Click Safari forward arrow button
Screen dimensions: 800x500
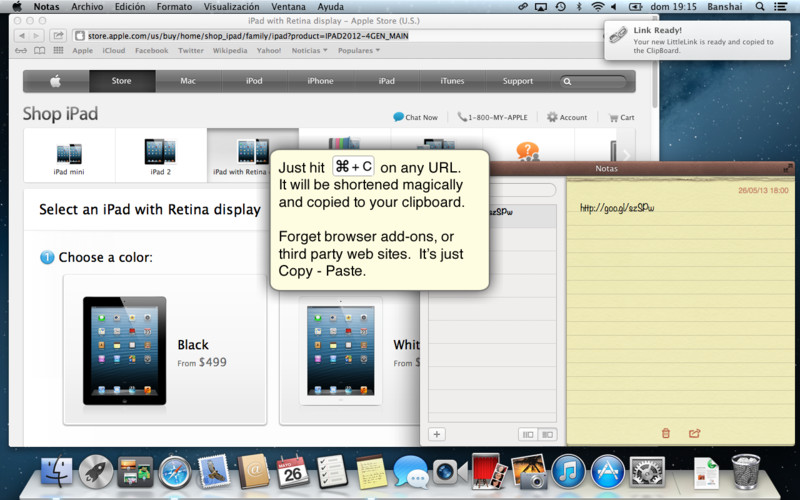[36, 36]
